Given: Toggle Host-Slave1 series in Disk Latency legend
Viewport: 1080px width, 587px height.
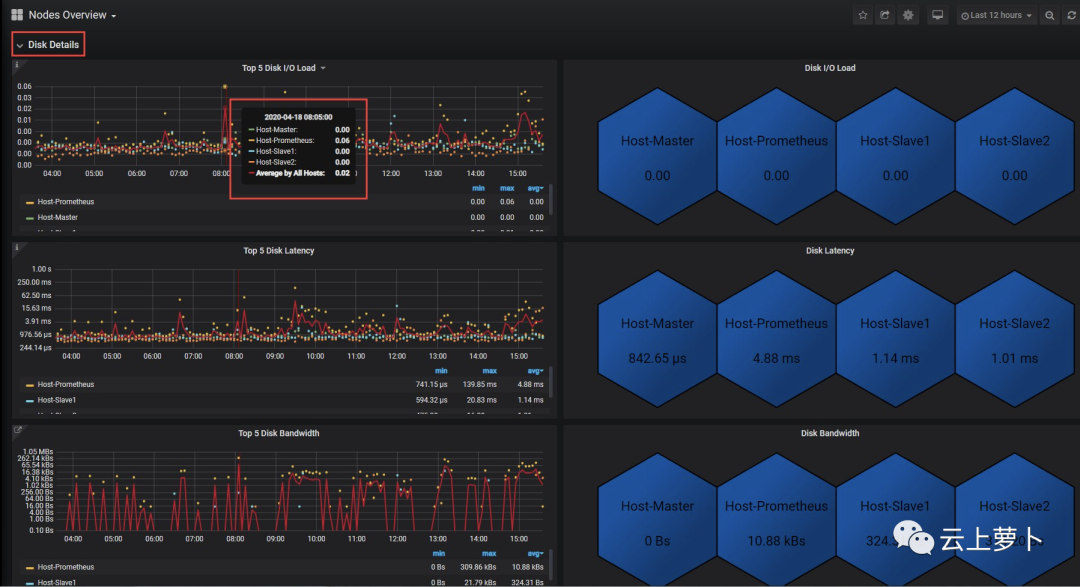Looking at the screenshot, I should point(56,400).
